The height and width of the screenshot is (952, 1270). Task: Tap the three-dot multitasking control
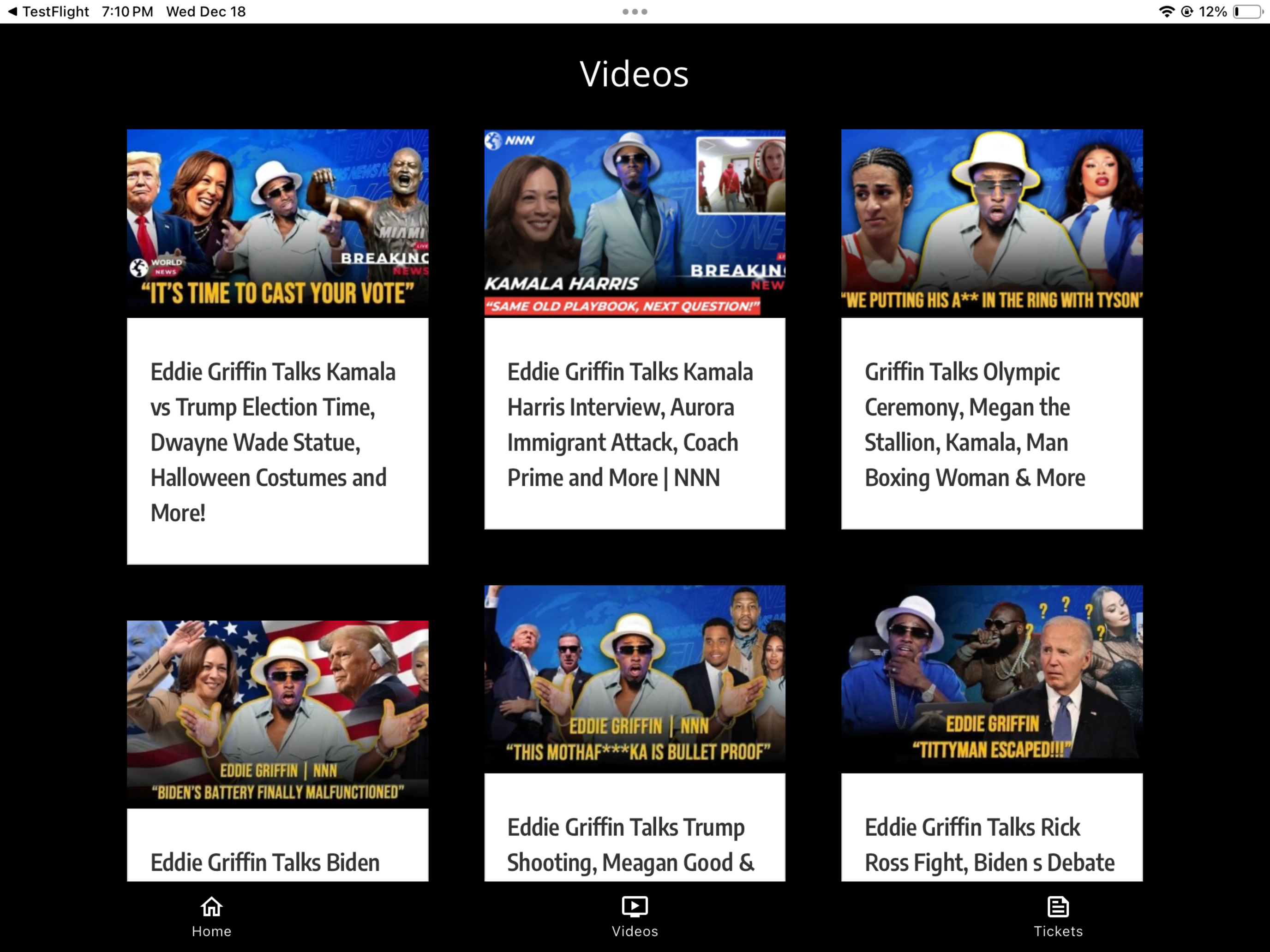[x=635, y=12]
